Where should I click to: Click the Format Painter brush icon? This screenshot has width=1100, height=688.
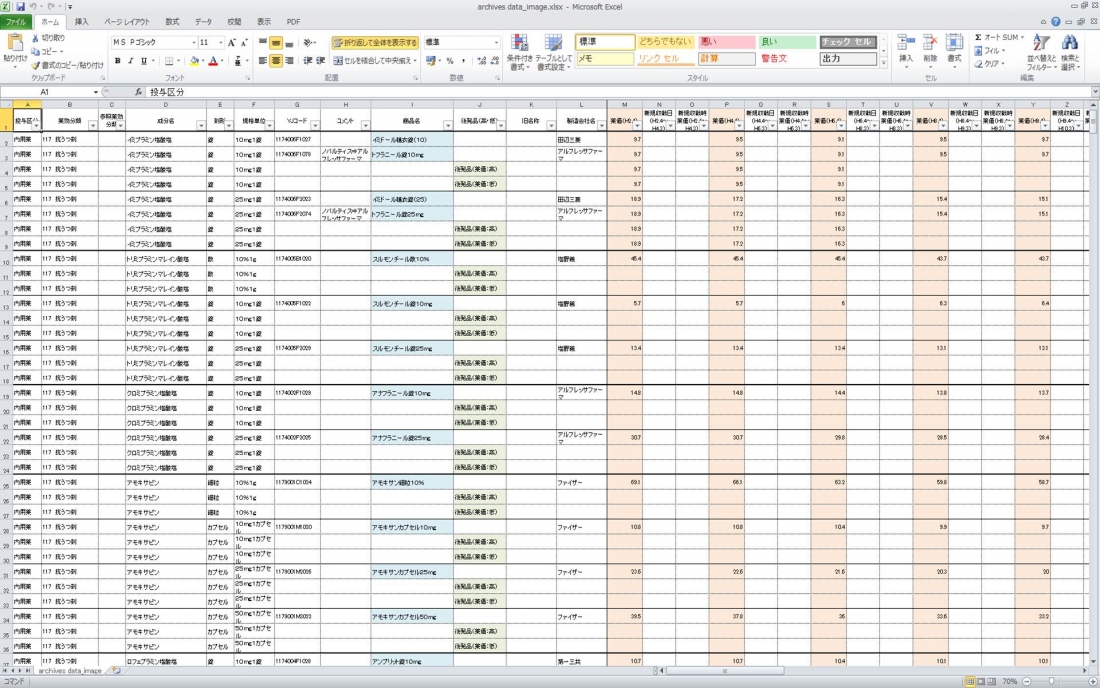point(36,65)
